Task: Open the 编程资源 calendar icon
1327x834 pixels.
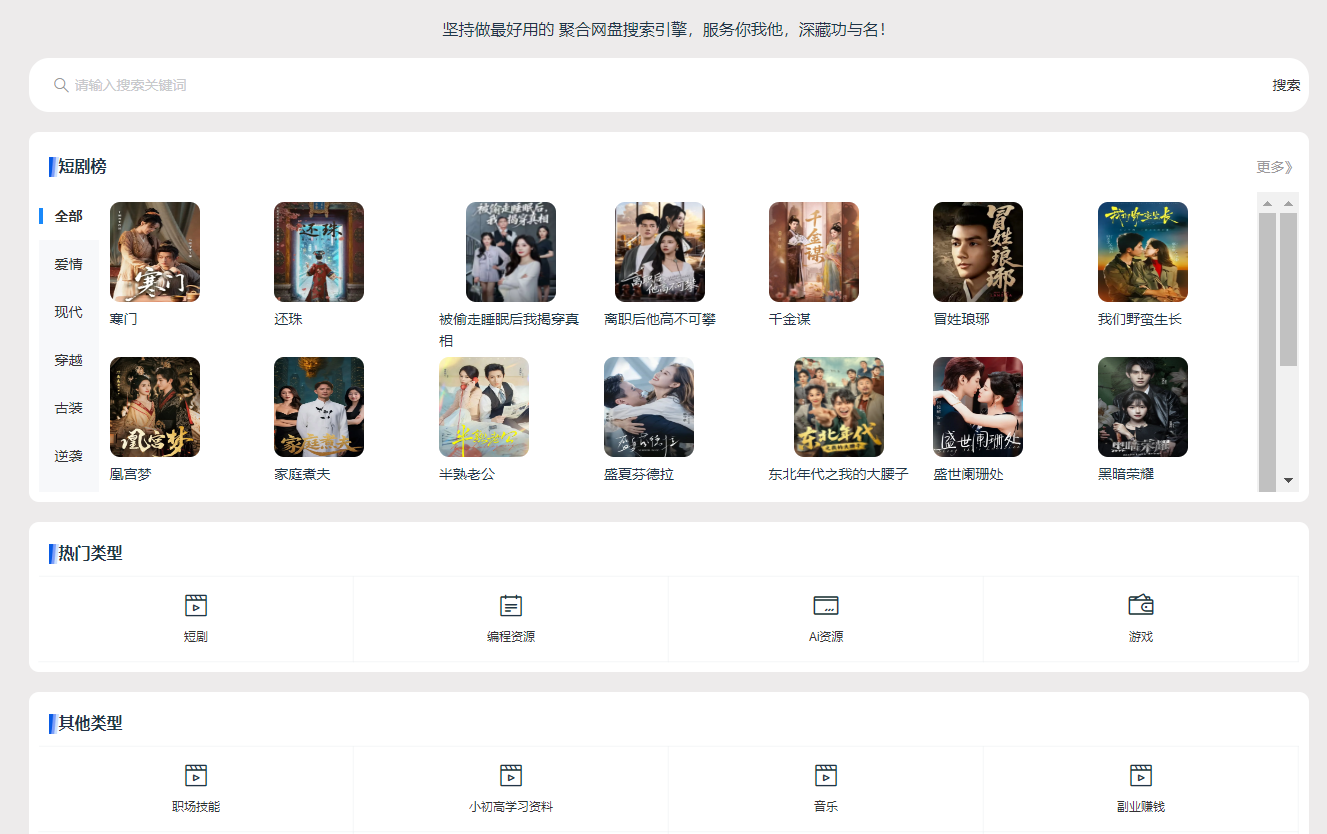Action: pos(511,605)
